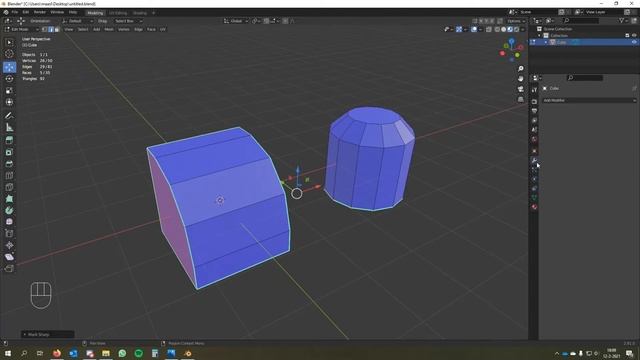Open the shading options dropdown arrow

point(522,29)
